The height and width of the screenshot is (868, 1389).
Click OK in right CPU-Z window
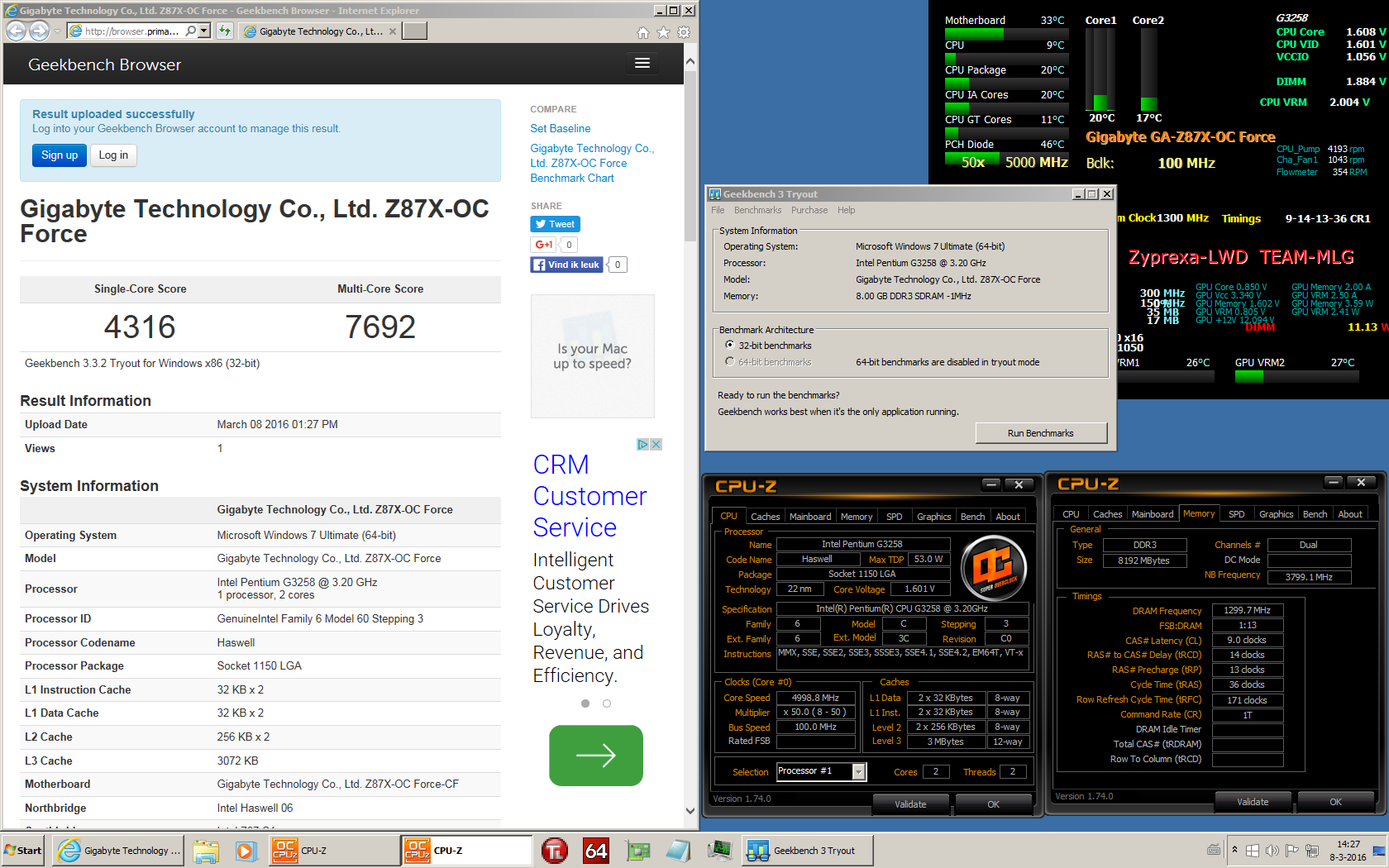(x=1335, y=802)
